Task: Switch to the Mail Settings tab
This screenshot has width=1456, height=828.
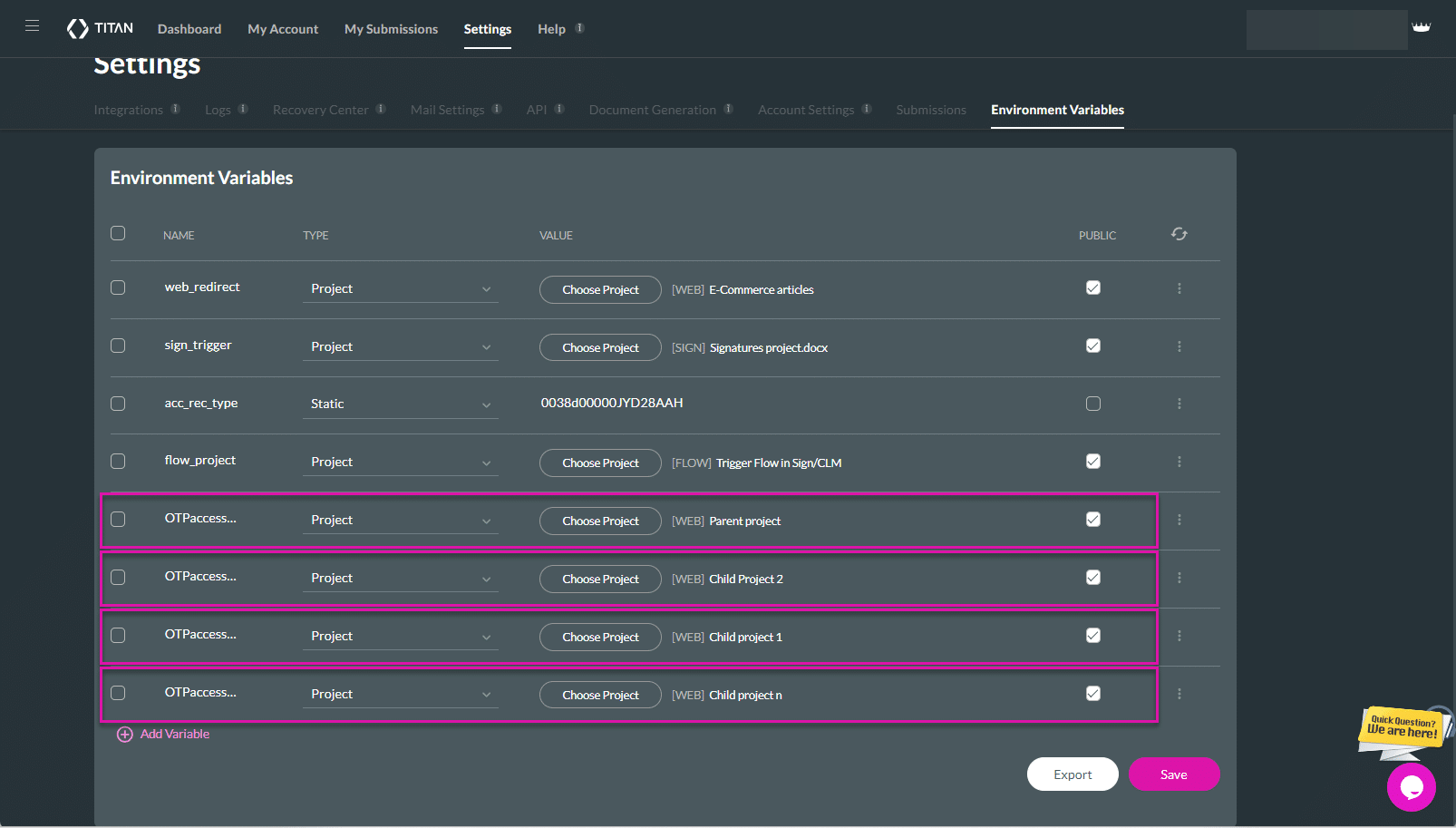Action: (447, 110)
